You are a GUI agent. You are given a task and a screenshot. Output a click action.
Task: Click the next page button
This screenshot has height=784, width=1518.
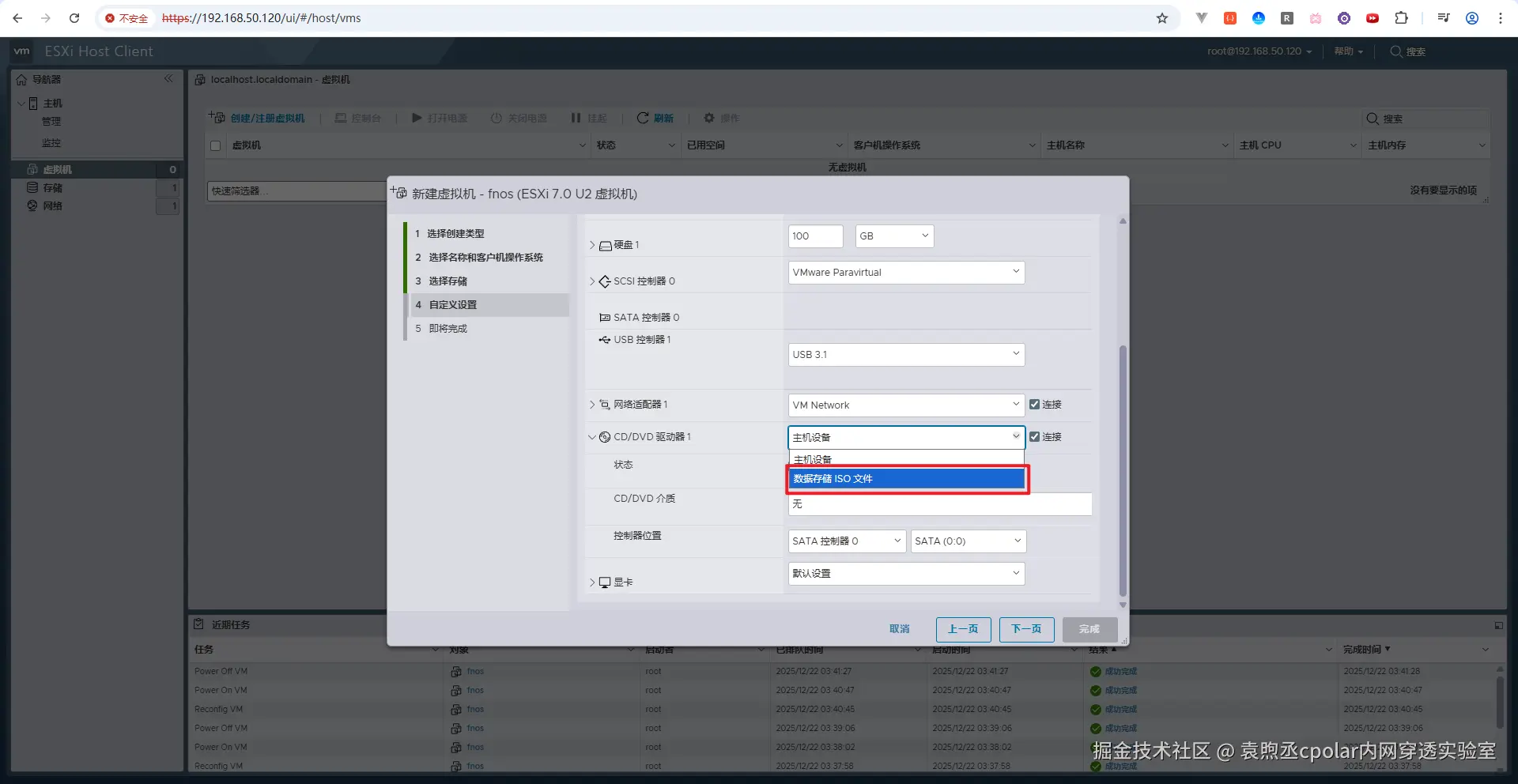tap(1026, 629)
